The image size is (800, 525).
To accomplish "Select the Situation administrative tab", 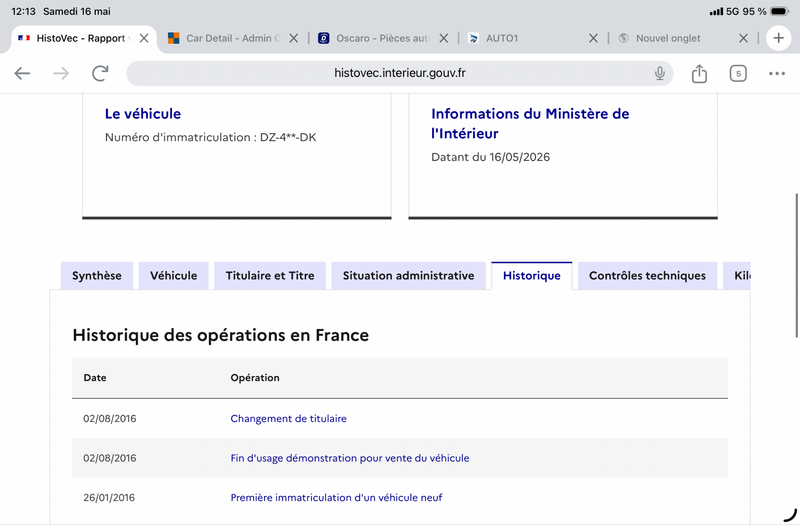I will pyautogui.click(x=408, y=276).
